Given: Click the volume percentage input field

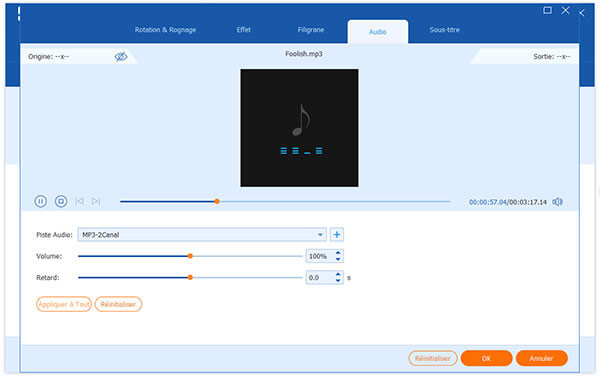Looking at the screenshot, I should [x=320, y=256].
